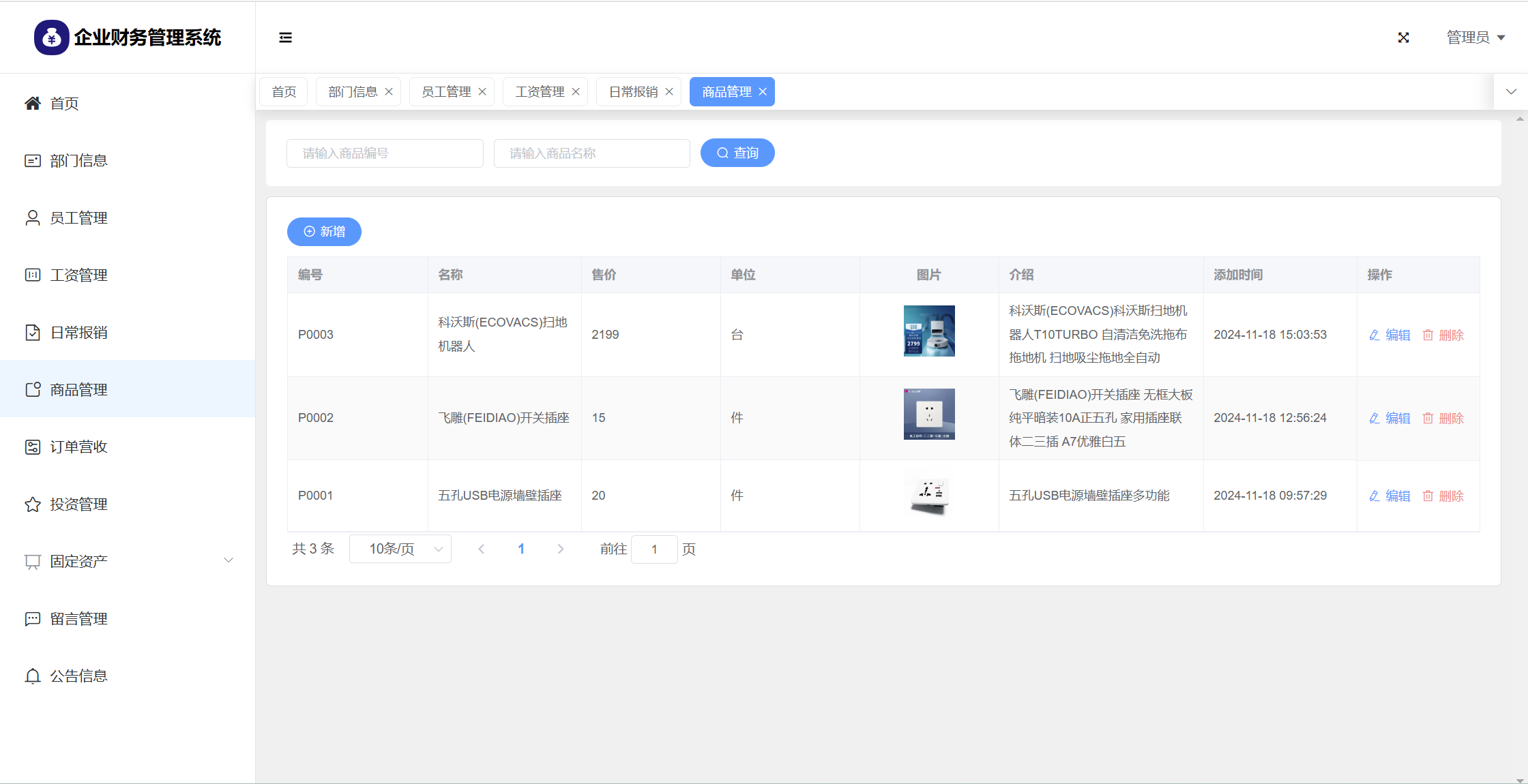The image size is (1528, 784).
Task: Close the 日常报销 tab
Action: tap(669, 92)
